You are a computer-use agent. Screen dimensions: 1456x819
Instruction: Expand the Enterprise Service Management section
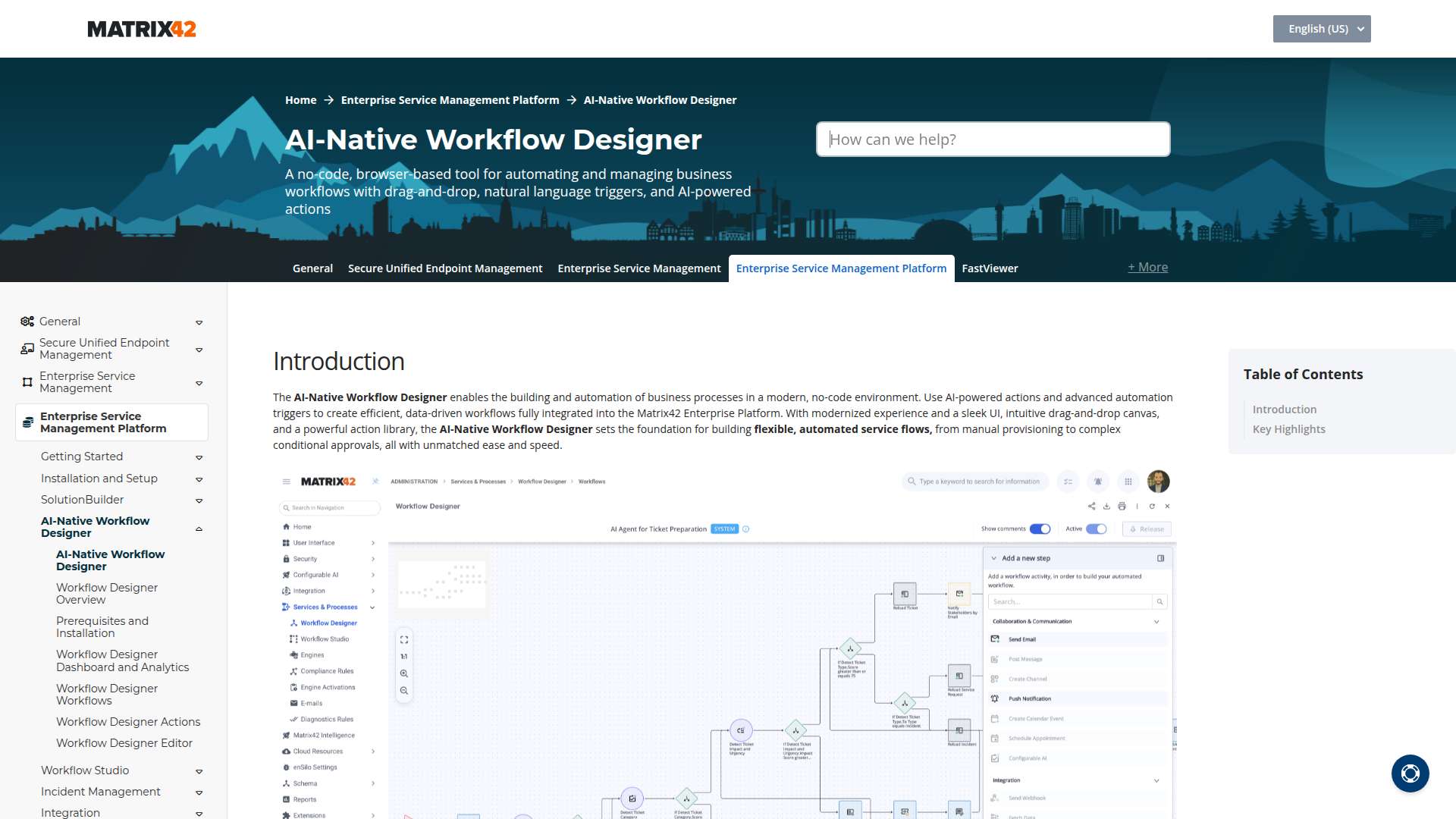(199, 383)
